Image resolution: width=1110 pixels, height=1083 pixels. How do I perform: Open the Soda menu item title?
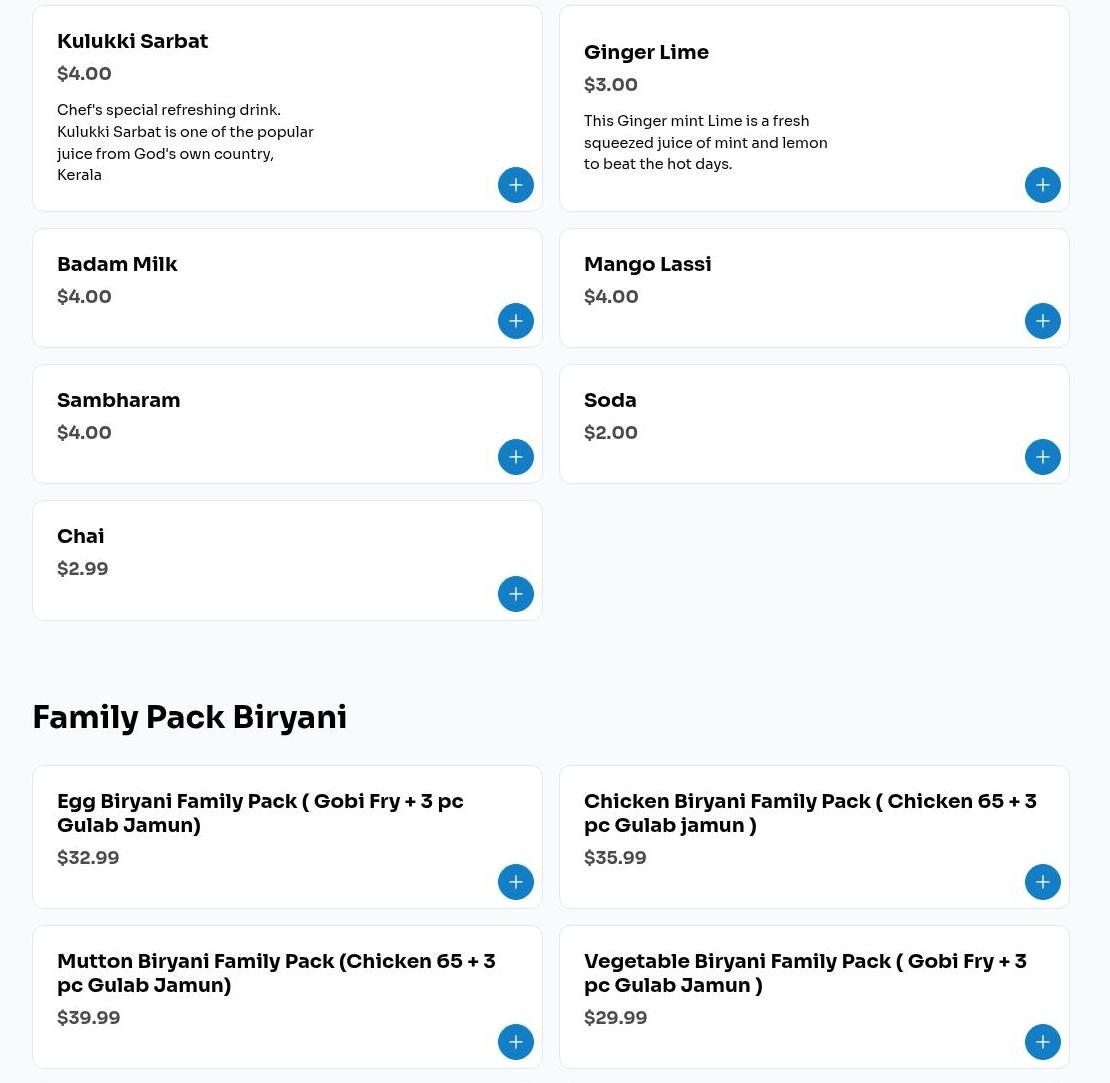pyautogui.click(x=610, y=401)
